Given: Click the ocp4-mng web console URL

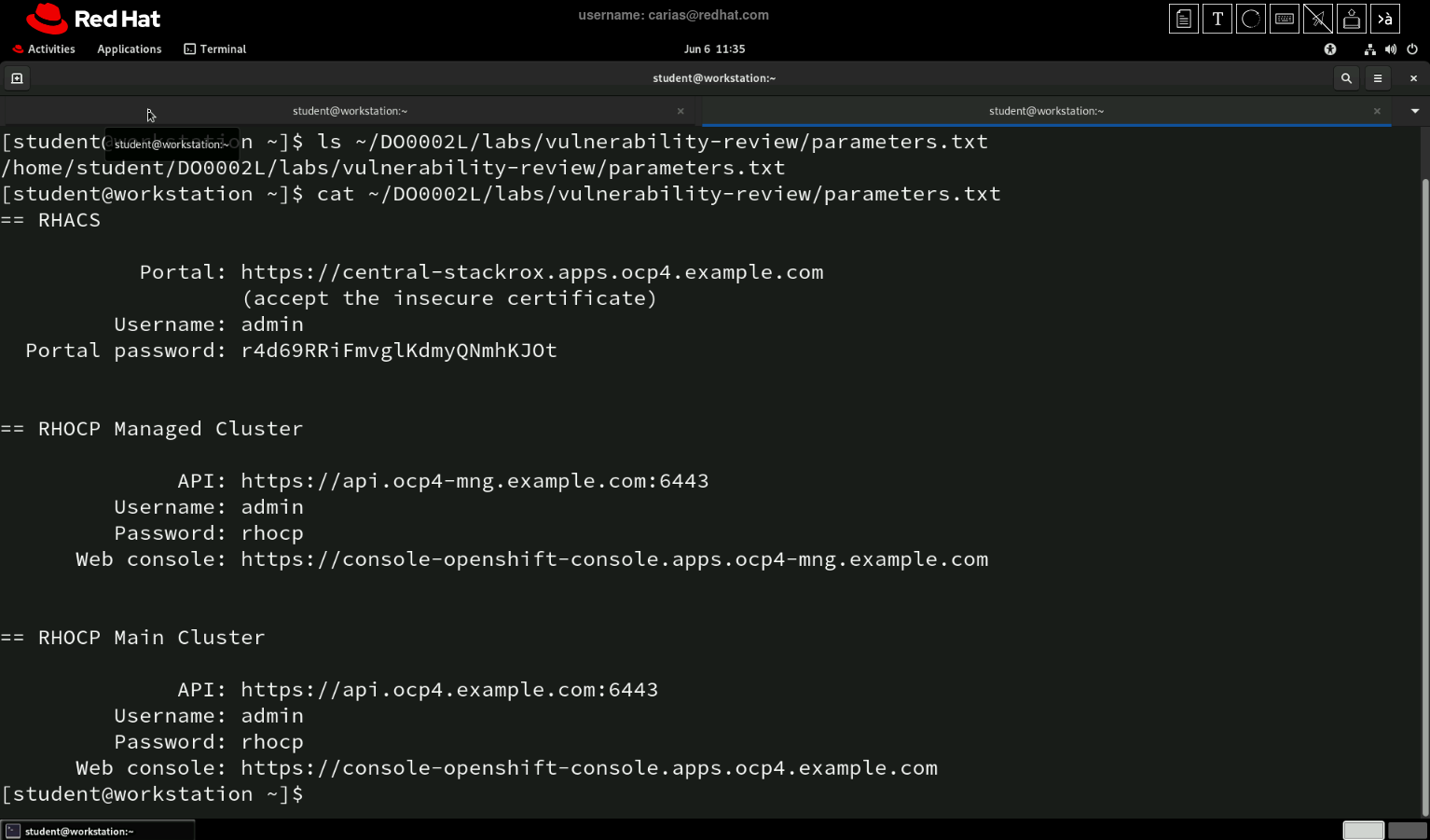Looking at the screenshot, I should 614,559.
